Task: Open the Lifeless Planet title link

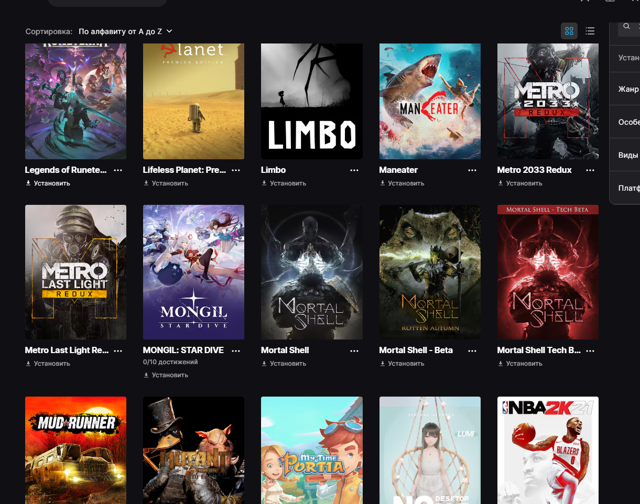Action: [x=184, y=170]
